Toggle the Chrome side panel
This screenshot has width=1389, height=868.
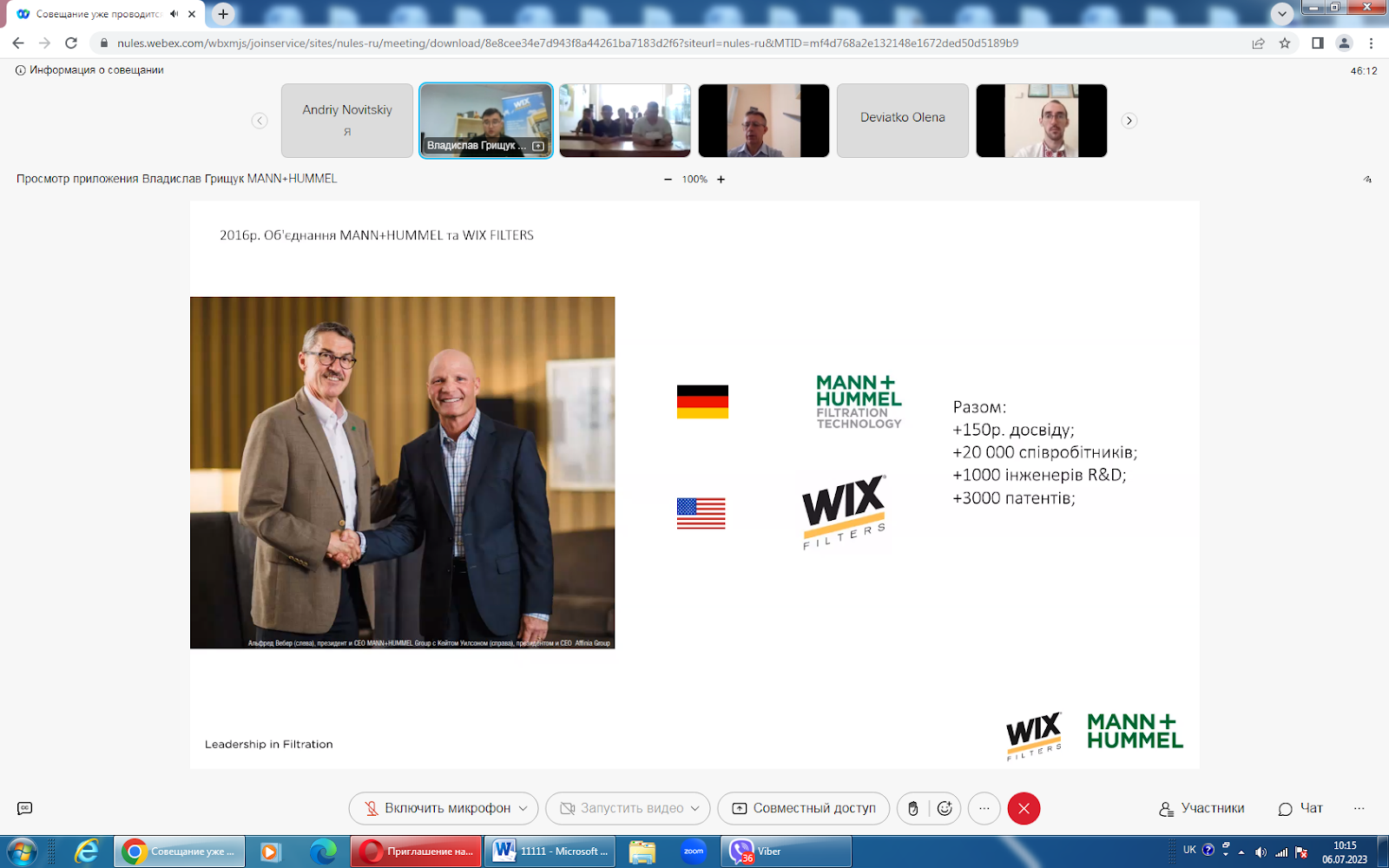click(1317, 43)
